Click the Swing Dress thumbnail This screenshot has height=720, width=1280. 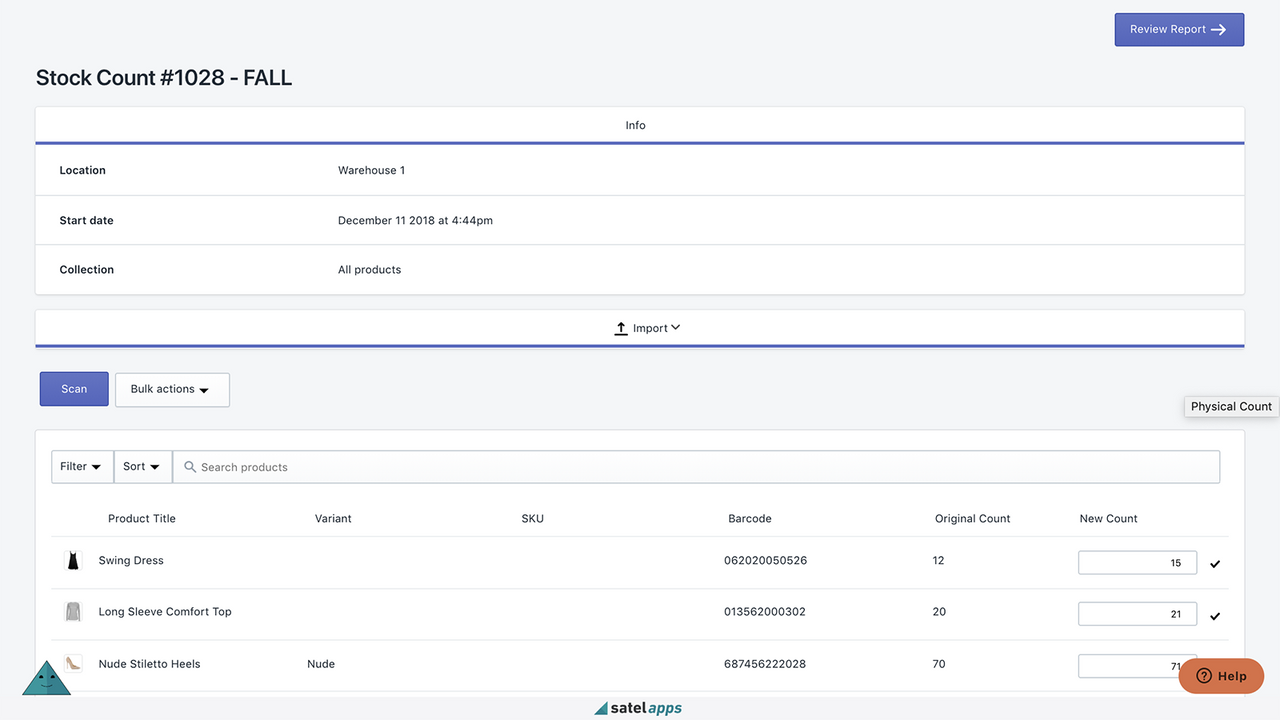click(73, 561)
